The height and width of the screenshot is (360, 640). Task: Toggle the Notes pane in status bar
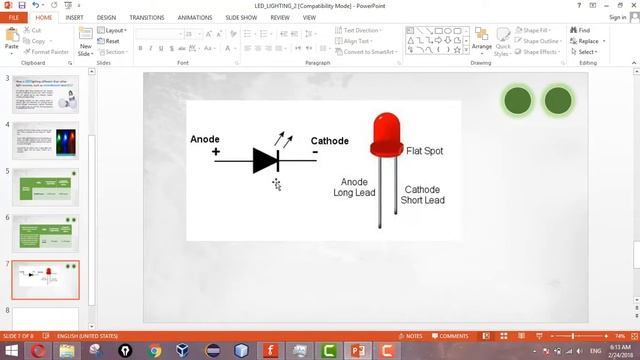pos(410,336)
